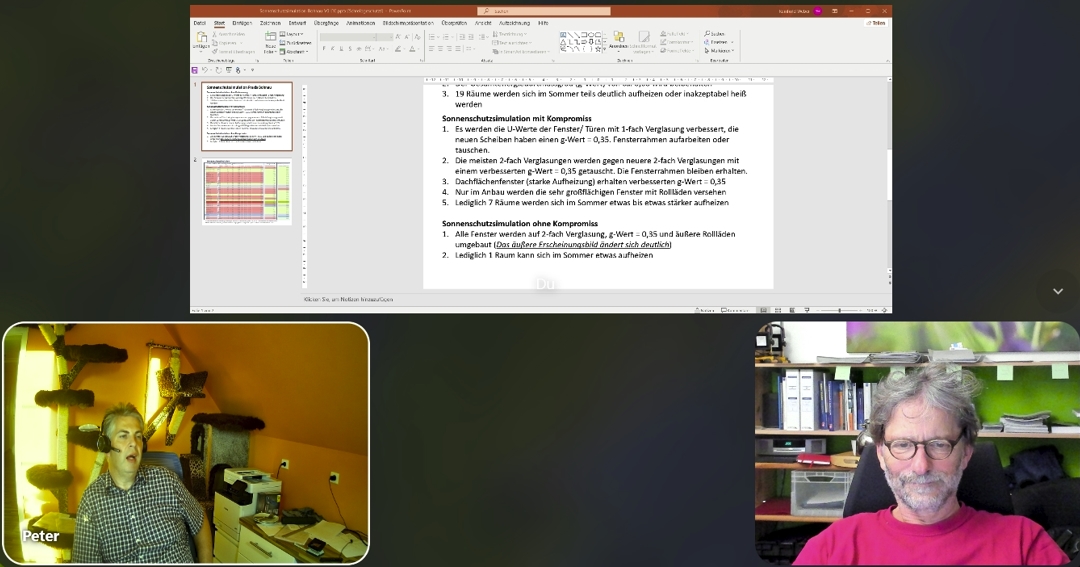Click the Suchen magnifier icon in ribbon
Viewport: 1080px width, 567px height.
pos(707,33)
